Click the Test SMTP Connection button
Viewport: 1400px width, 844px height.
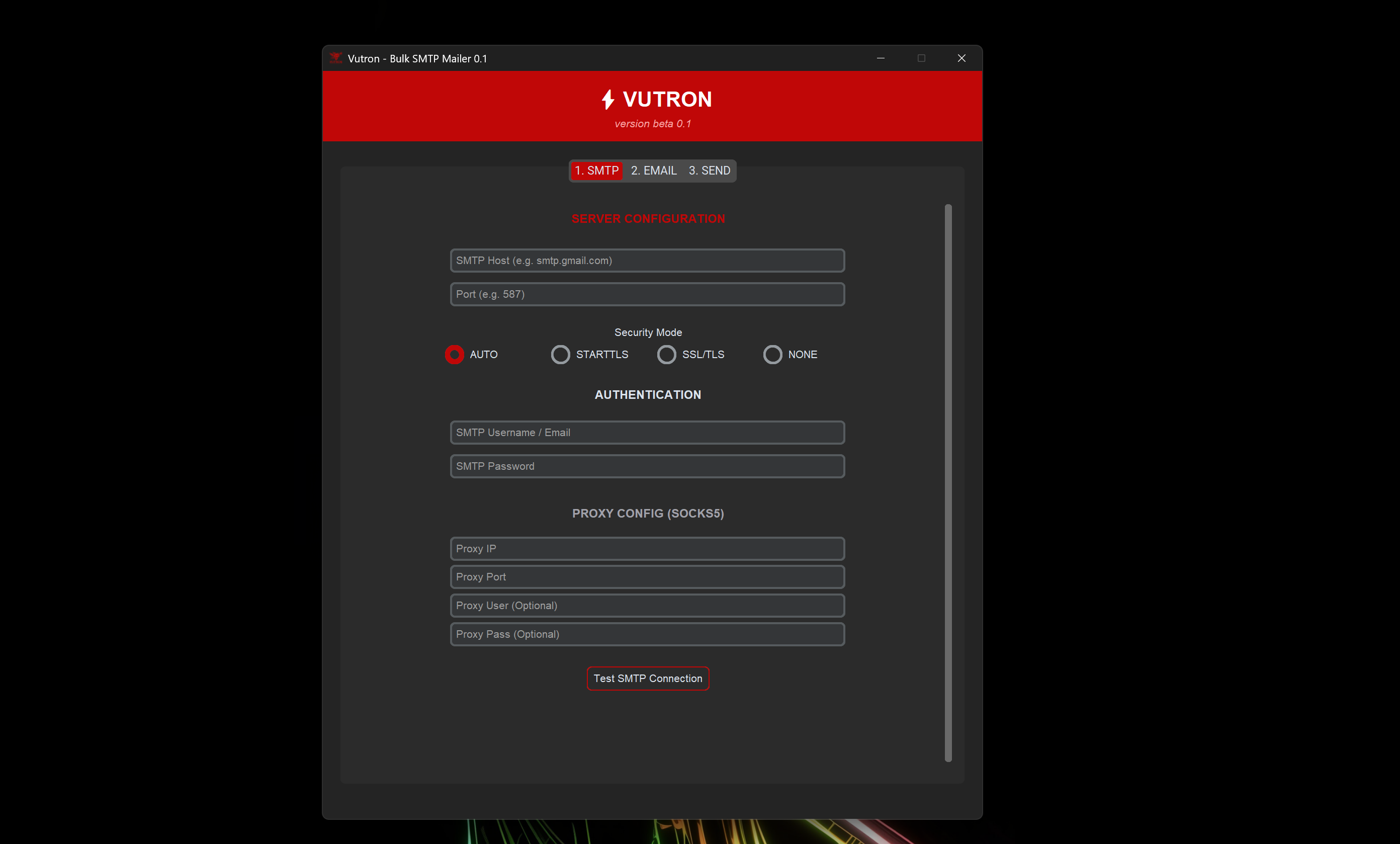pyautogui.click(x=648, y=678)
